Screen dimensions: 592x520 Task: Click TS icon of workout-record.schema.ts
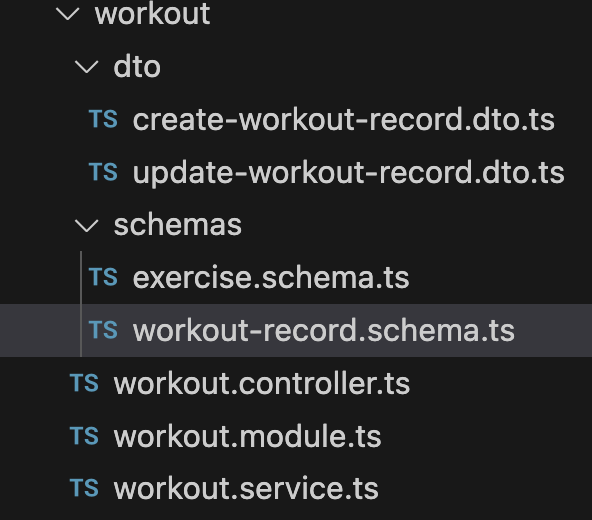[103, 330]
